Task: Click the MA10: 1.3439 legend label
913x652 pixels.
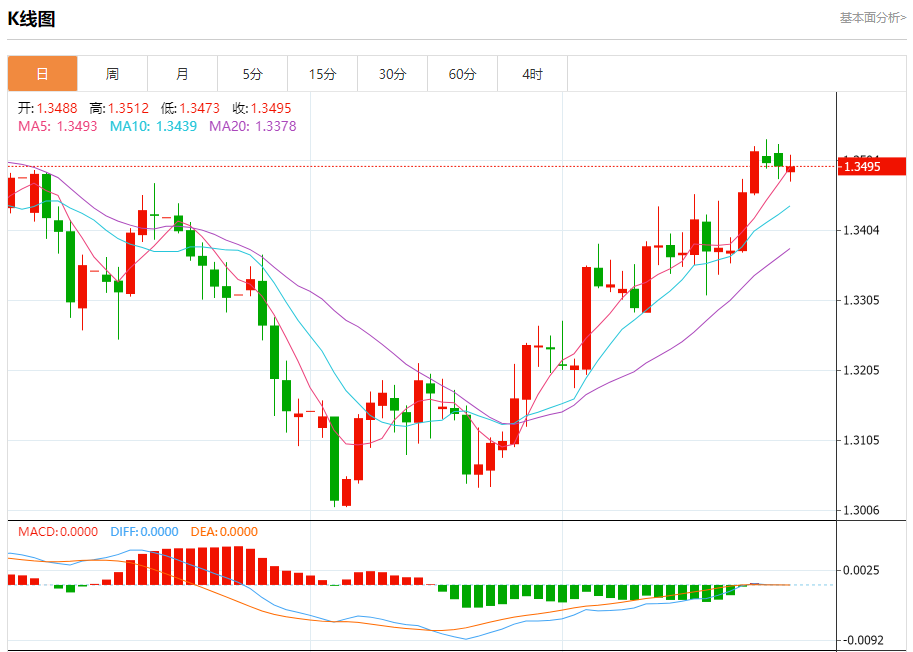Action: 153,126
